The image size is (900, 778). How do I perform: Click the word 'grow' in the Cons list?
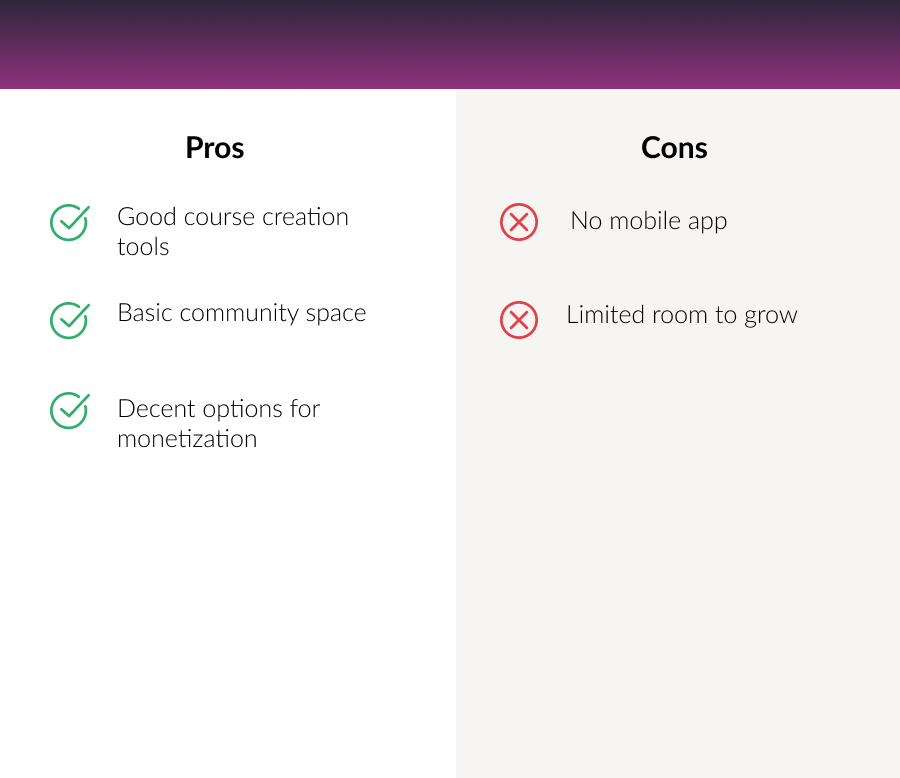coord(771,317)
